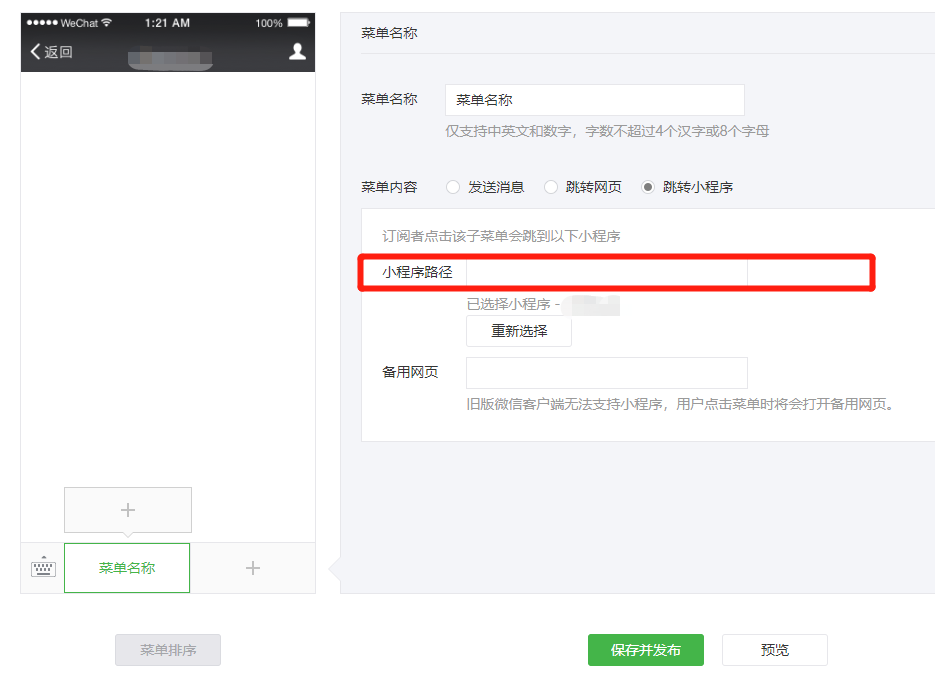The image size is (935, 681).
Task: Click the battery icon in phone status bar
Action: click(299, 23)
